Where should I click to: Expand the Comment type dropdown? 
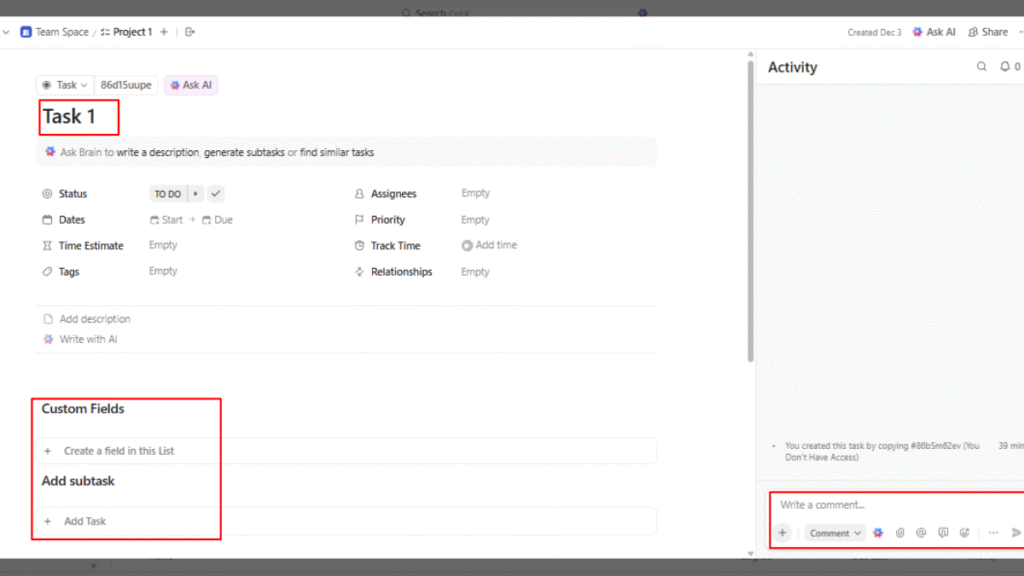835,533
